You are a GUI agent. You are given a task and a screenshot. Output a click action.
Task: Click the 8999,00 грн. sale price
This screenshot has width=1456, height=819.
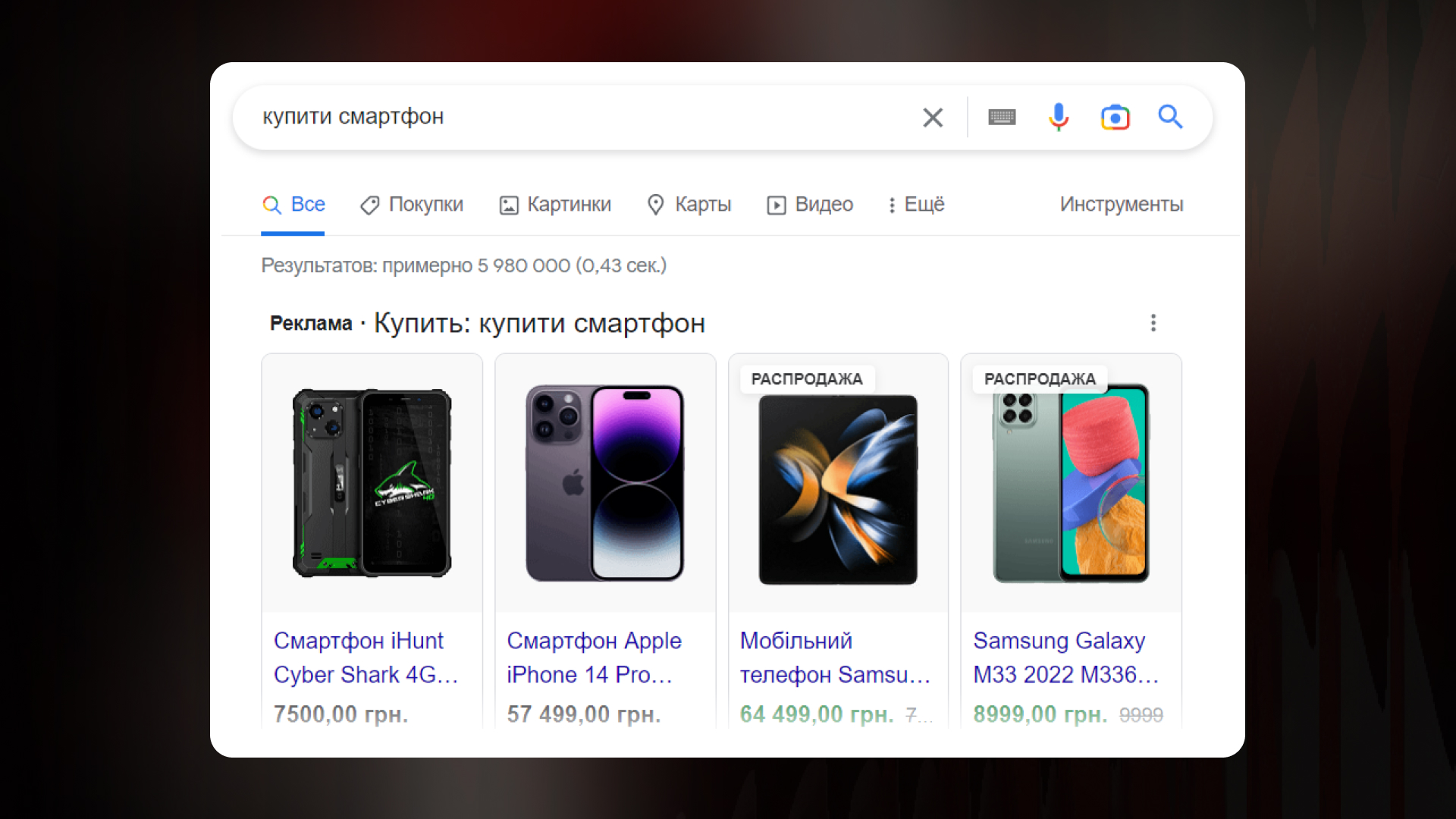pos(1040,714)
